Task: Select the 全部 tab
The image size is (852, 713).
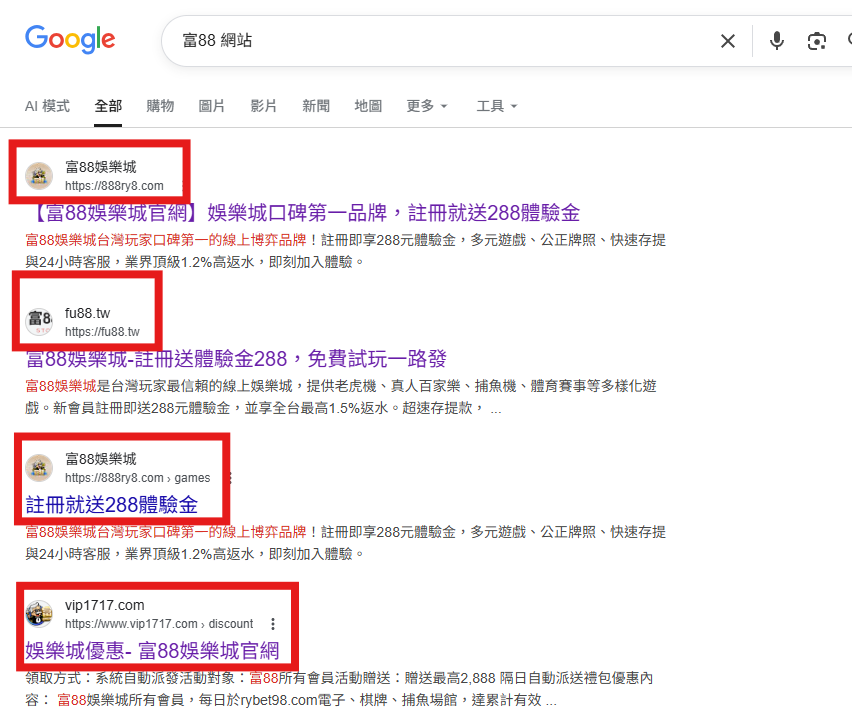Action: (108, 106)
